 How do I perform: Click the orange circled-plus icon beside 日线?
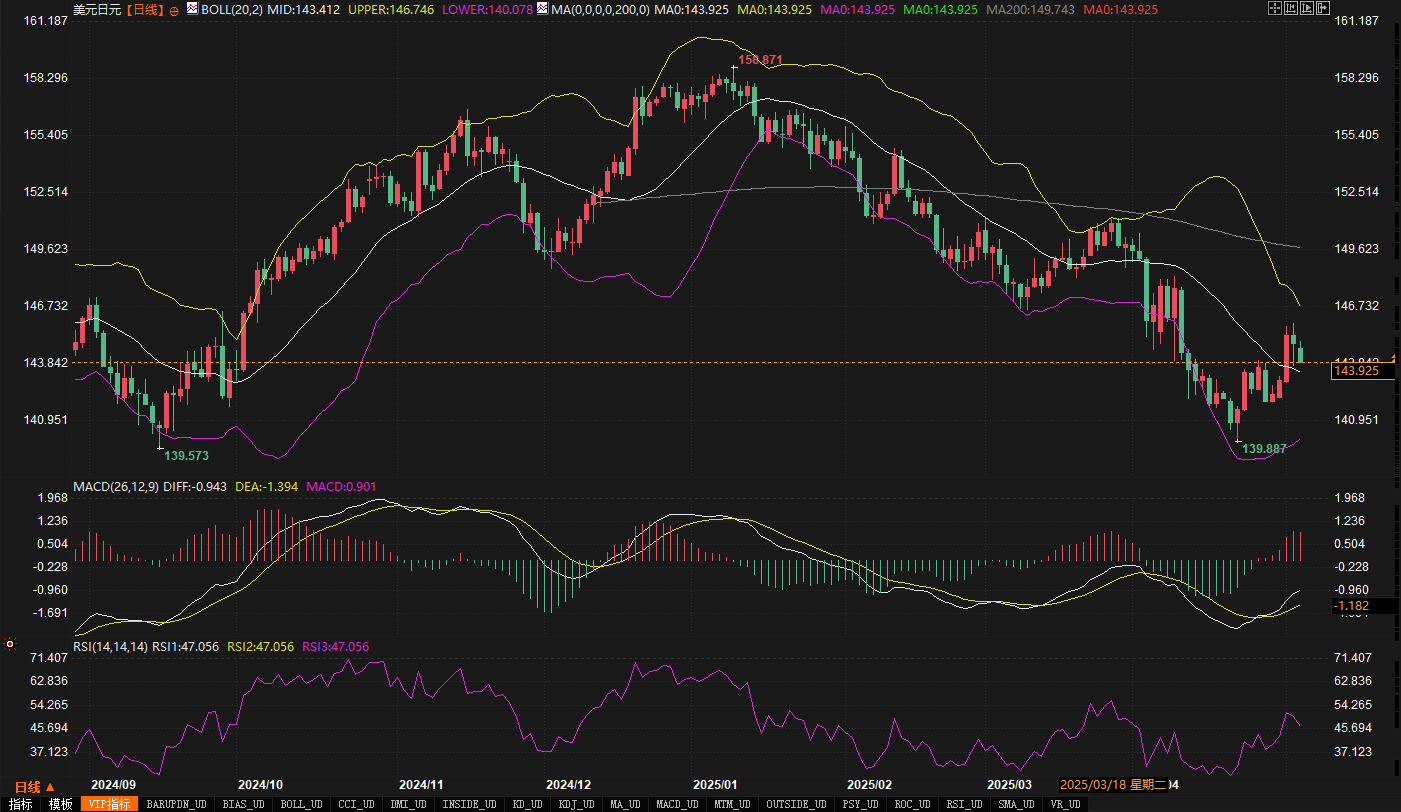coord(175,9)
